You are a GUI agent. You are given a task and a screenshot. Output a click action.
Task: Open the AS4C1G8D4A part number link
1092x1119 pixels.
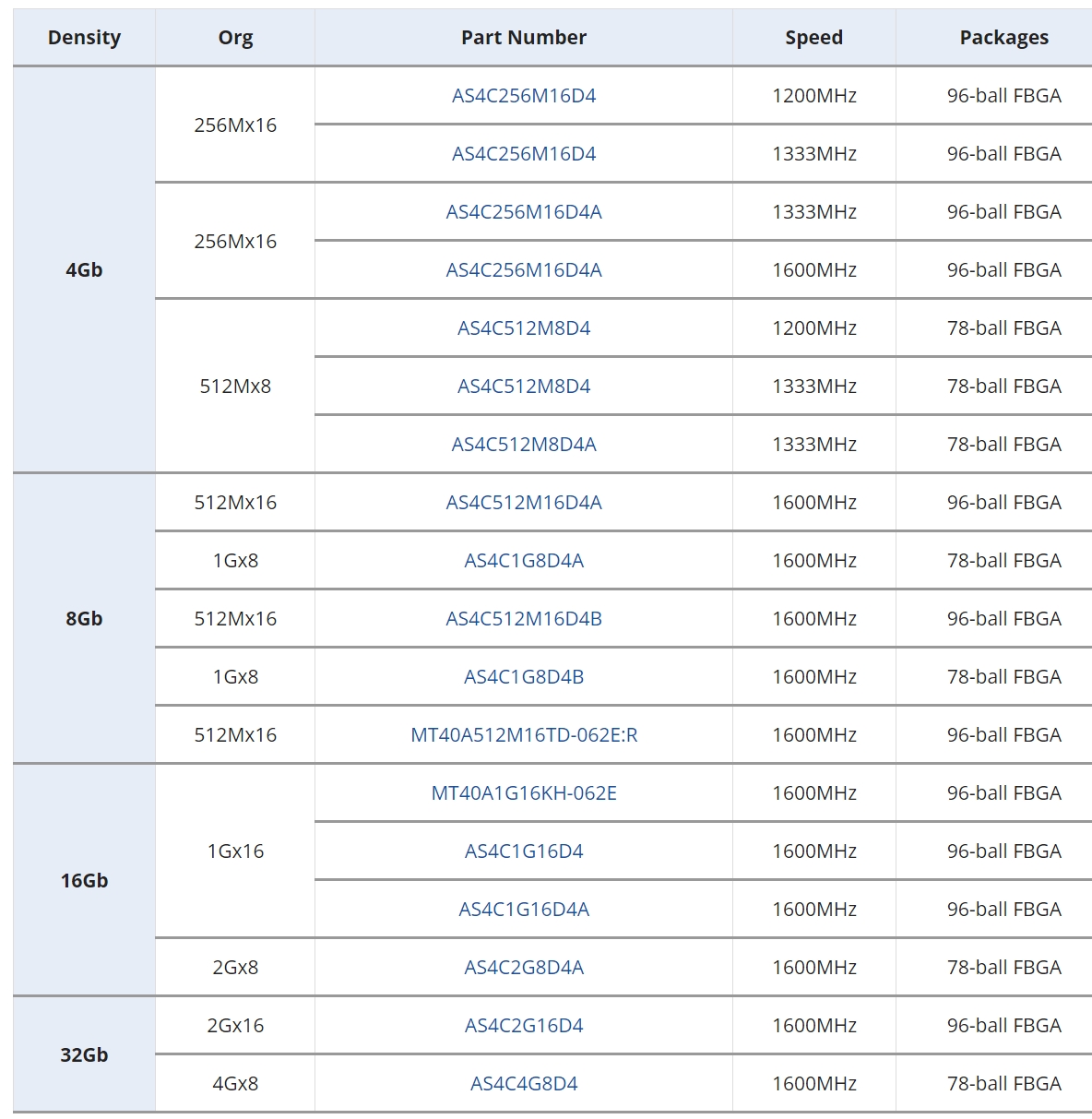tap(523, 561)
